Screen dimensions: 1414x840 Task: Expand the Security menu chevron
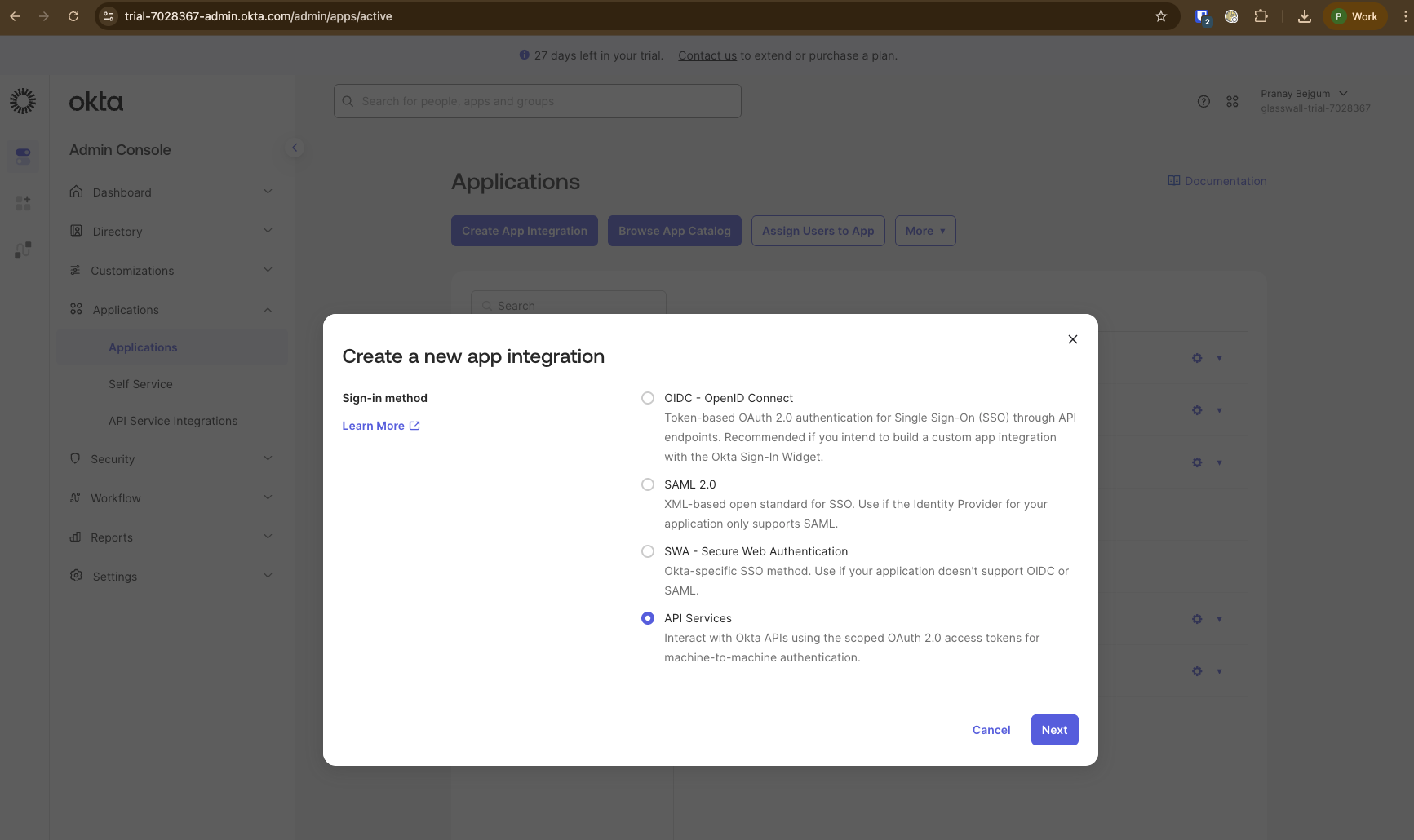click(x=268, y=458)
